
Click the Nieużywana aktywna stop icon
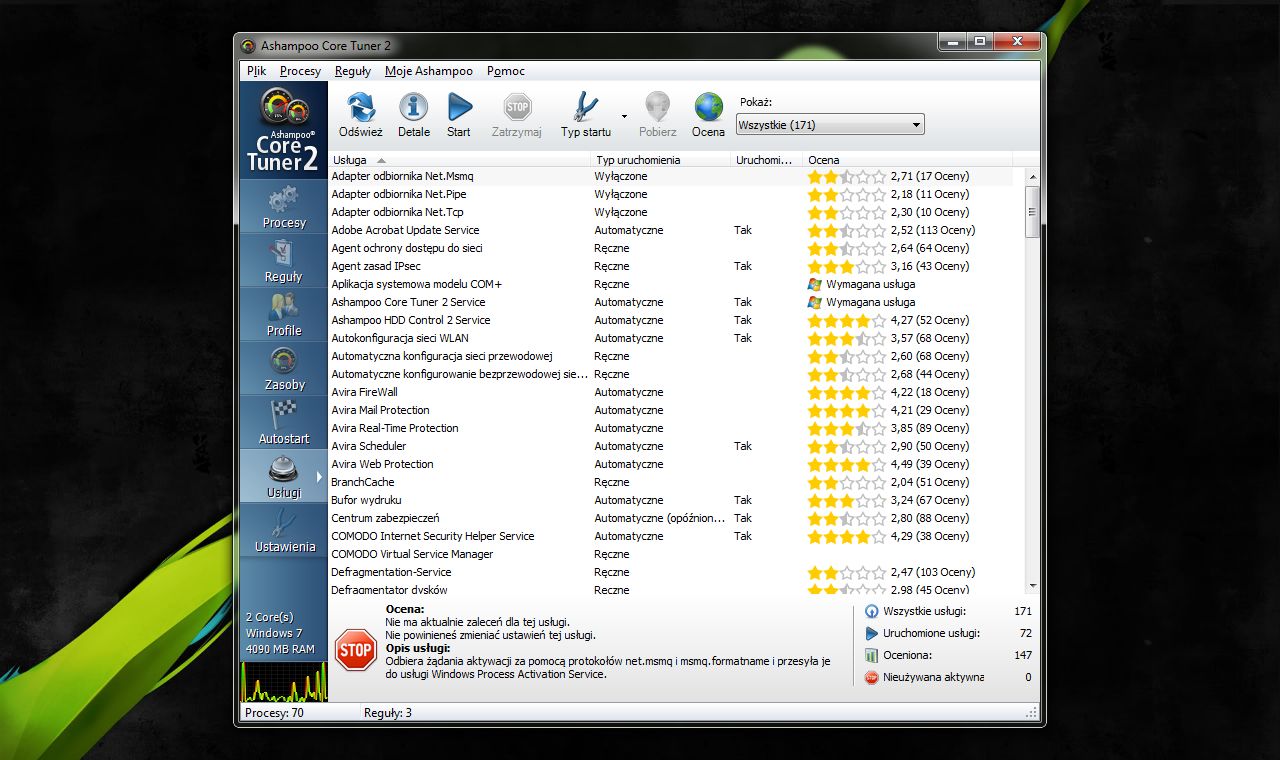871,677
